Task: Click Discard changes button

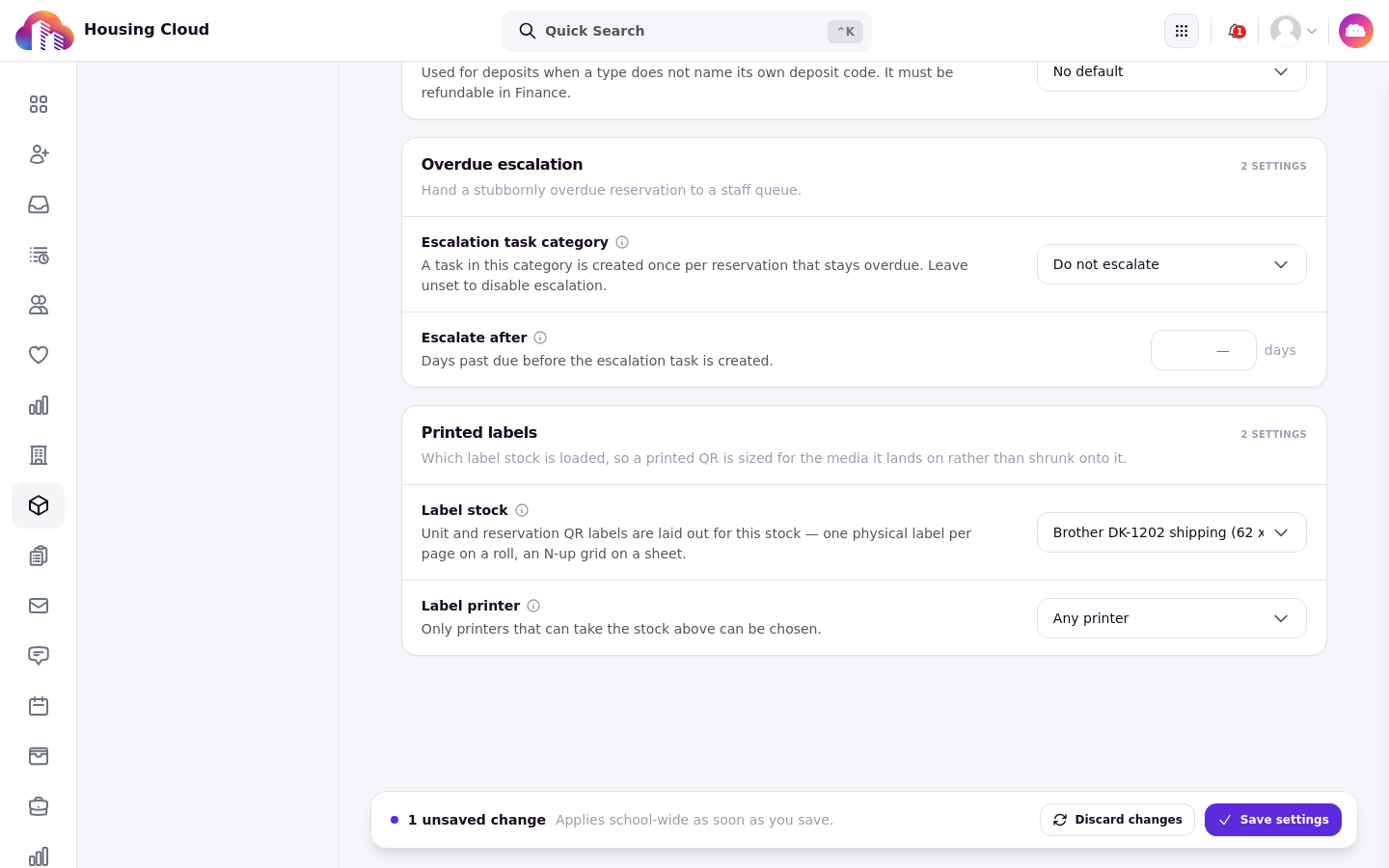Action: (1117, 820)
